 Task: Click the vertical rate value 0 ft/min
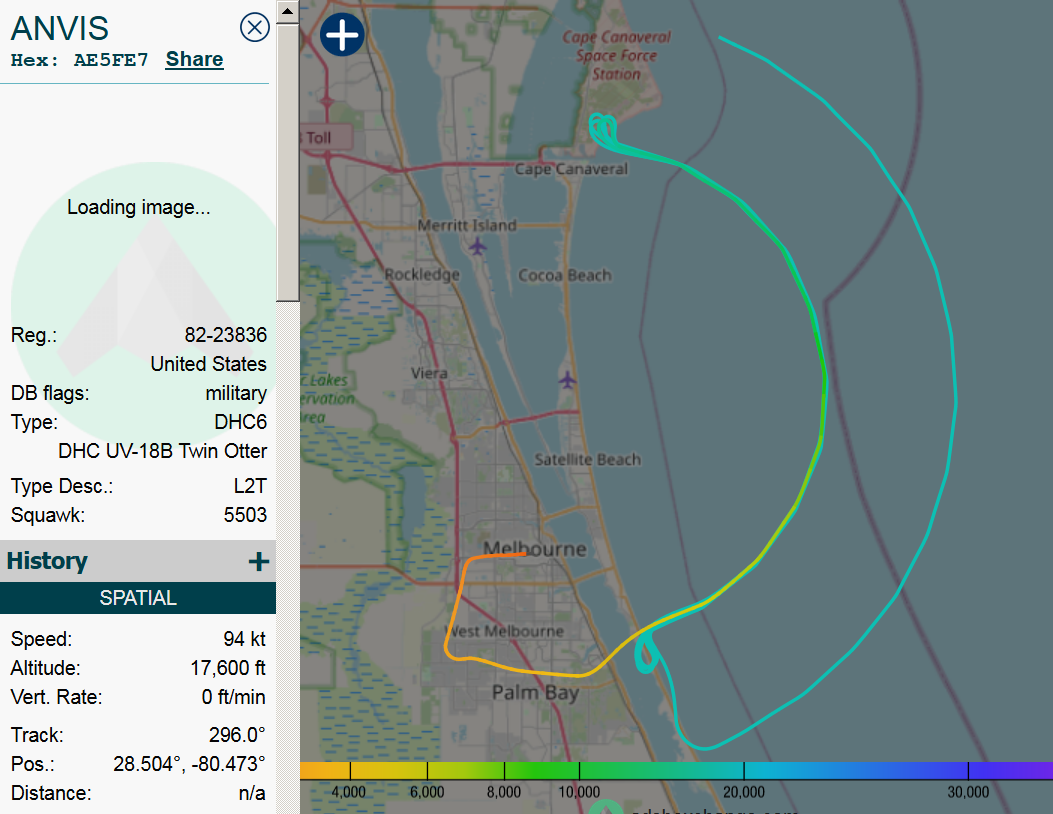(233, 697)
